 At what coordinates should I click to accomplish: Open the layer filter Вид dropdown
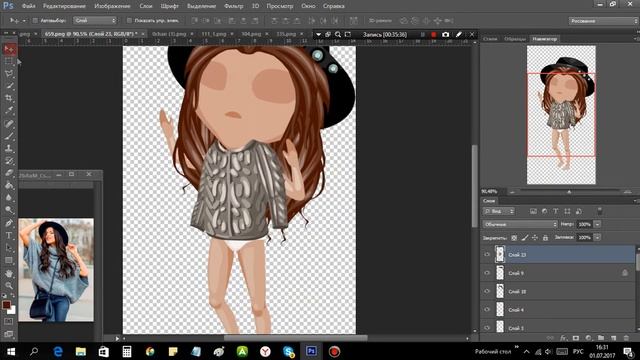(x=499, y=211)
